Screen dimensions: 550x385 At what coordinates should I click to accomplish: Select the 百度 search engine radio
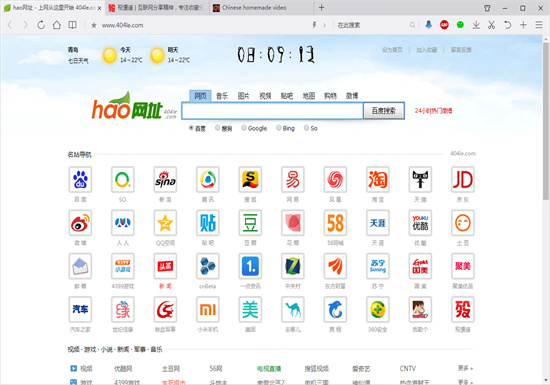coord(191,128)
